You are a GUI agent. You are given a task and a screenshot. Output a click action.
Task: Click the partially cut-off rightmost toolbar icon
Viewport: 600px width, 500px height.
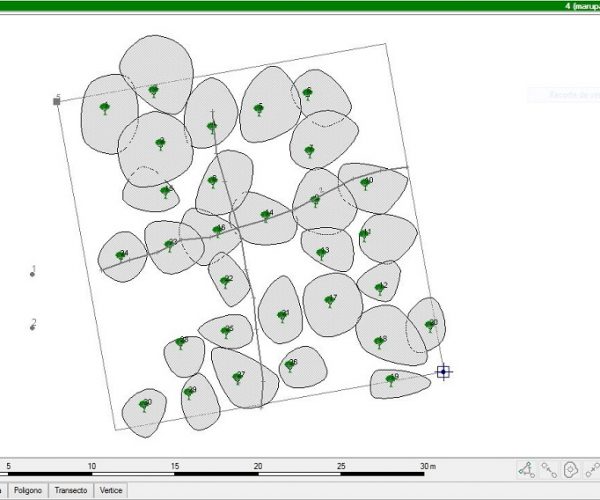pos(593,468)
